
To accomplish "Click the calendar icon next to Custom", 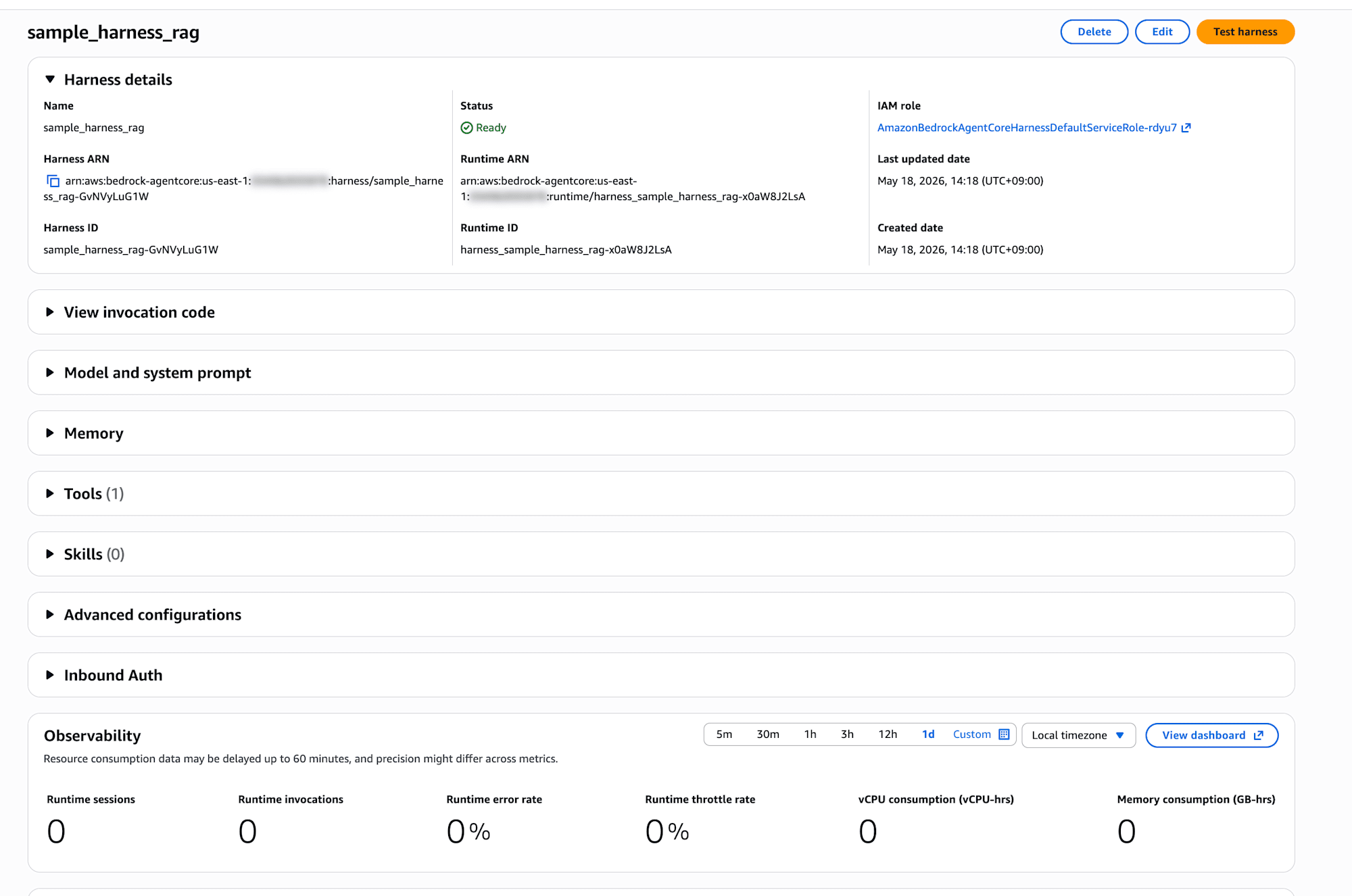I will (x=1004, y=735).
